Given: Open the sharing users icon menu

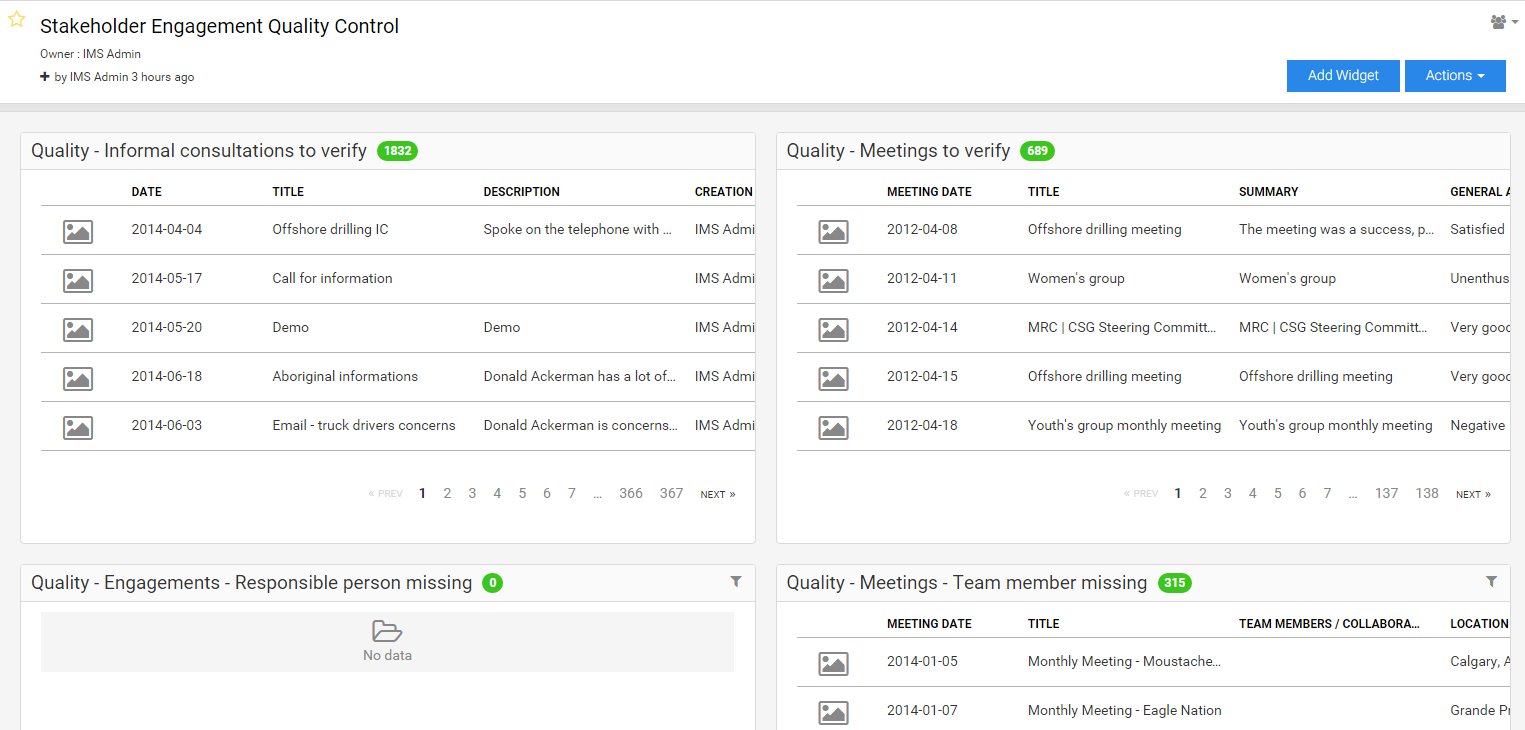Looking at the screenshot, I should [1503, 22].
